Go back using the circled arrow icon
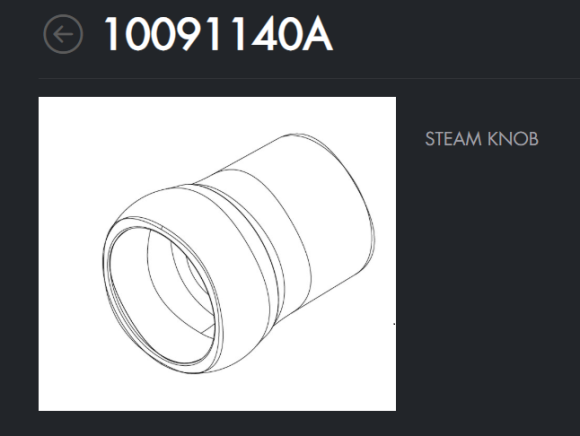The image size is (580, 436). pyautogui.click(x=63, y=34)
